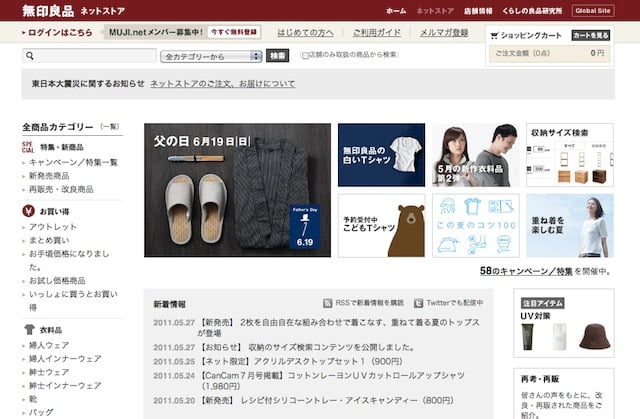Click into the search text field

pyautogui.click(x=89, y=56)
